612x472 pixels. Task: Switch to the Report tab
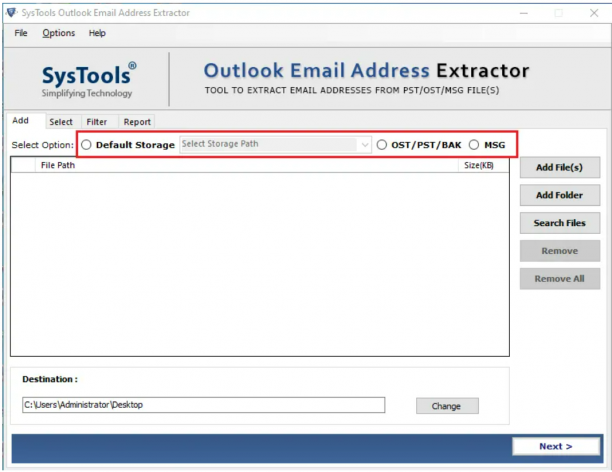(x=137, y=122)
